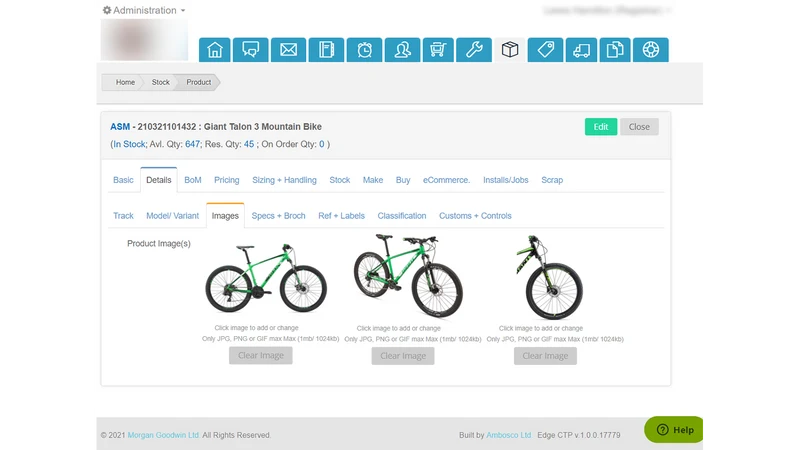Click the ASM product type link
This screenshot has height=450, width=800.
[x=120, y=127]
